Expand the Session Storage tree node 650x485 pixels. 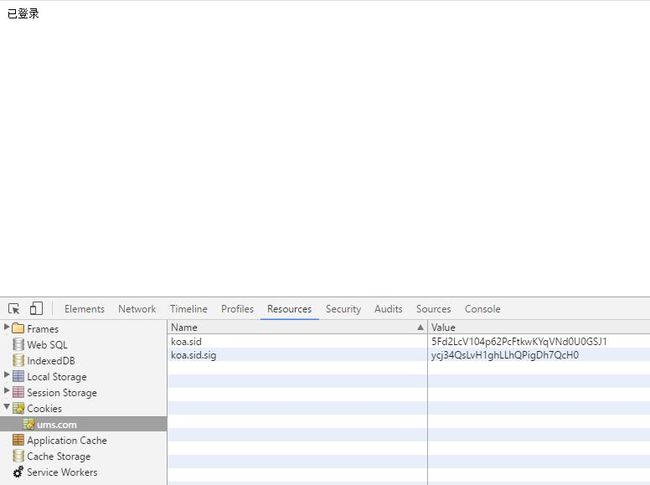(x=7, y=390)
